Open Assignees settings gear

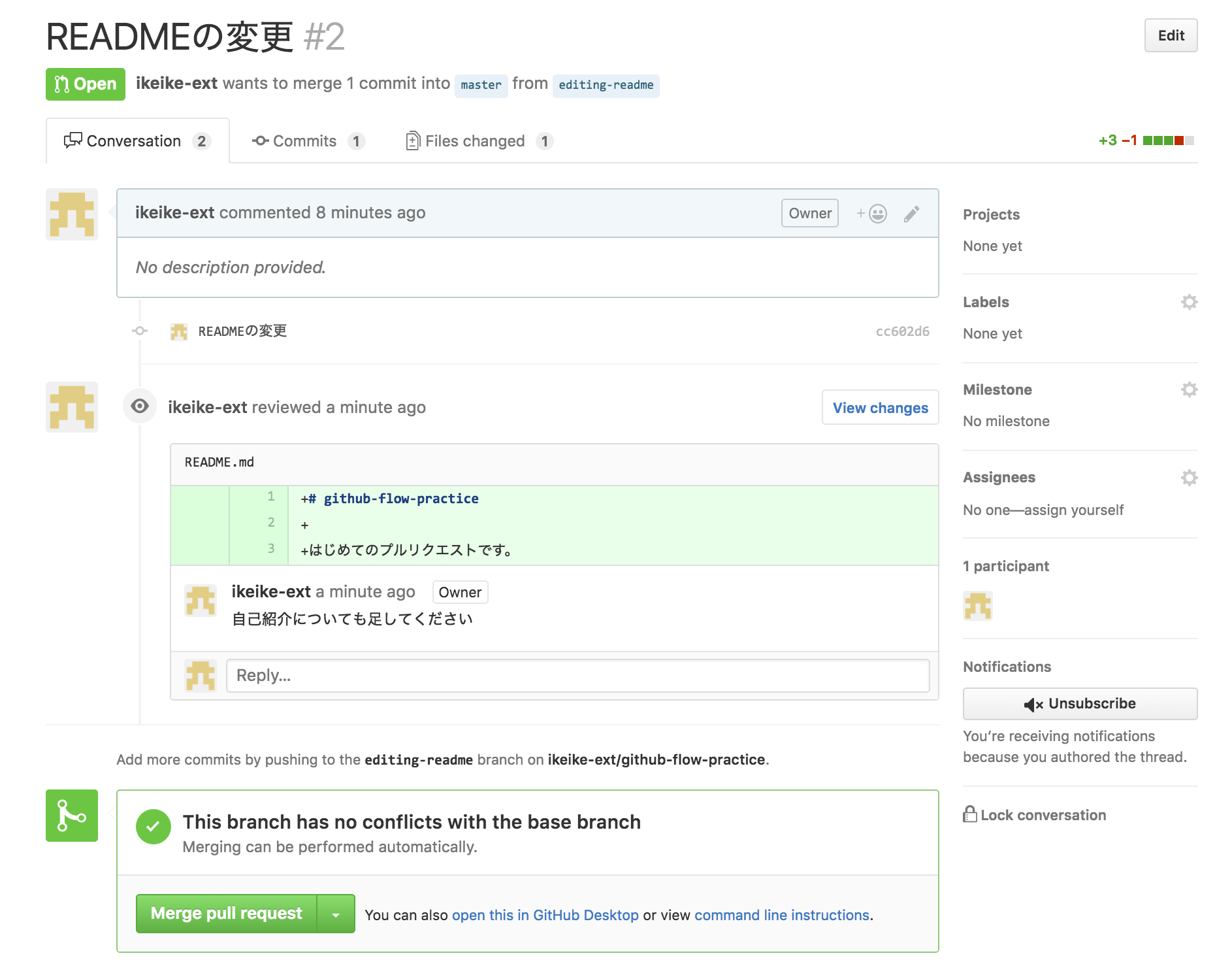pyautogui.click(x=1189, y=478)
